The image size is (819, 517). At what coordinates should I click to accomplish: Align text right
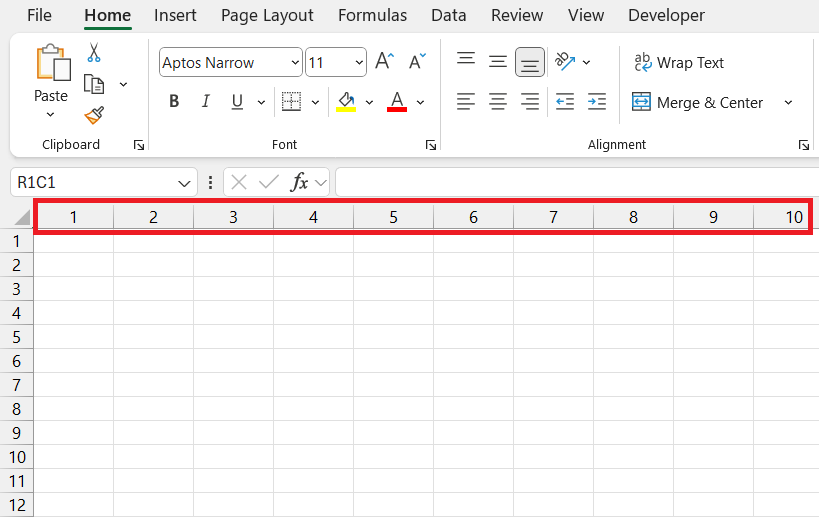click(530, 101)
